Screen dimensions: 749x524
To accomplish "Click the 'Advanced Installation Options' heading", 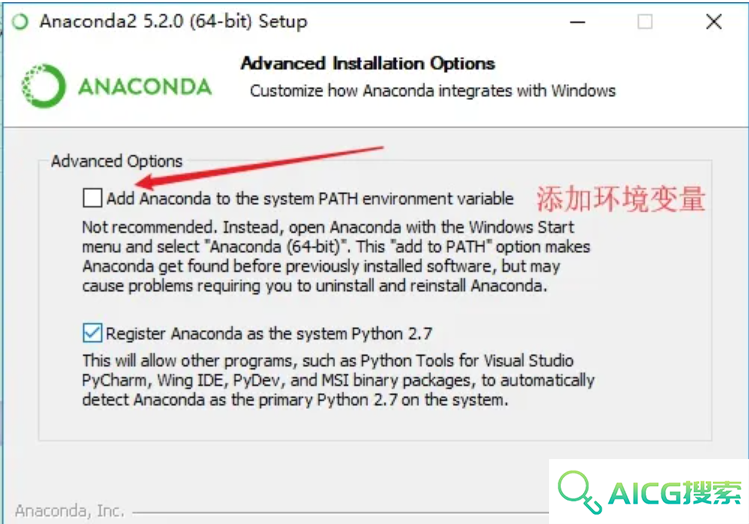I will tap(368, 63).
